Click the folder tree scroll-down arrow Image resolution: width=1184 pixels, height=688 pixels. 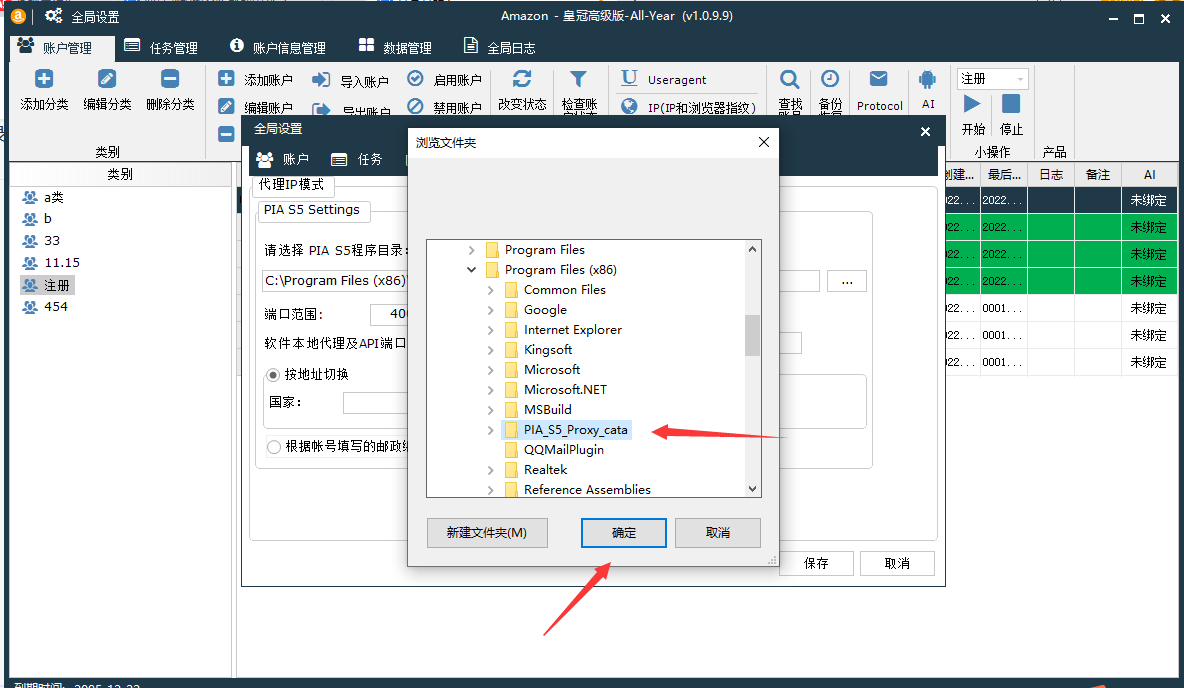click(x=752, y=489)
